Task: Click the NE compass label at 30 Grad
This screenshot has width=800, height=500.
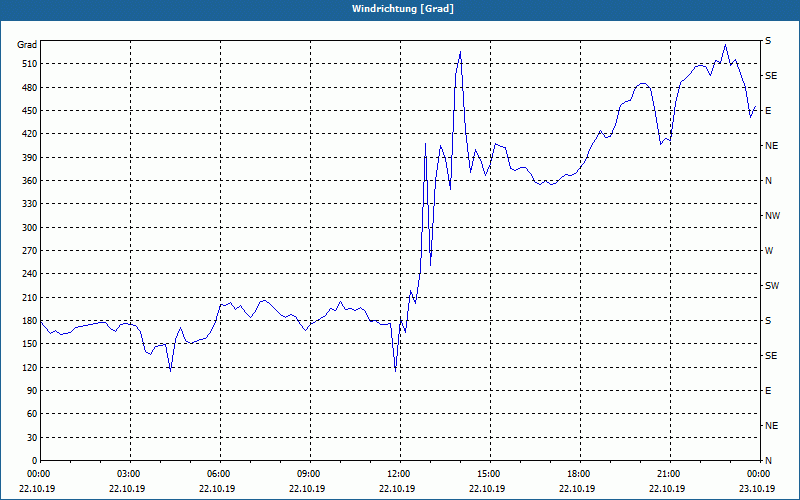Action: (771, 426)
